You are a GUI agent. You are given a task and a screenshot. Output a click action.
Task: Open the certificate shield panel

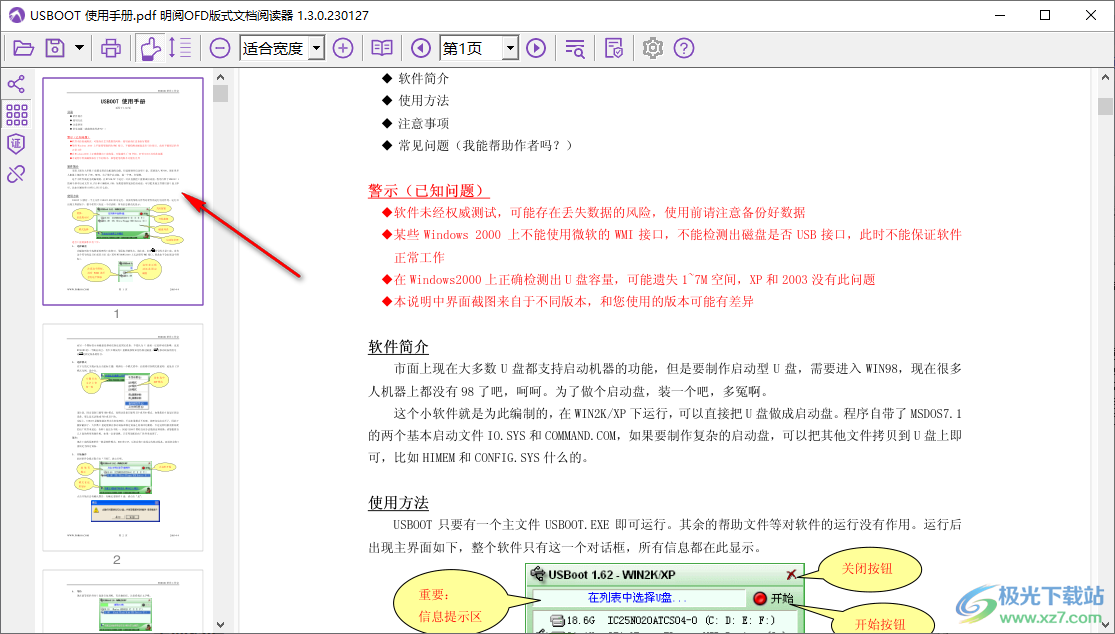click(16, 144)
